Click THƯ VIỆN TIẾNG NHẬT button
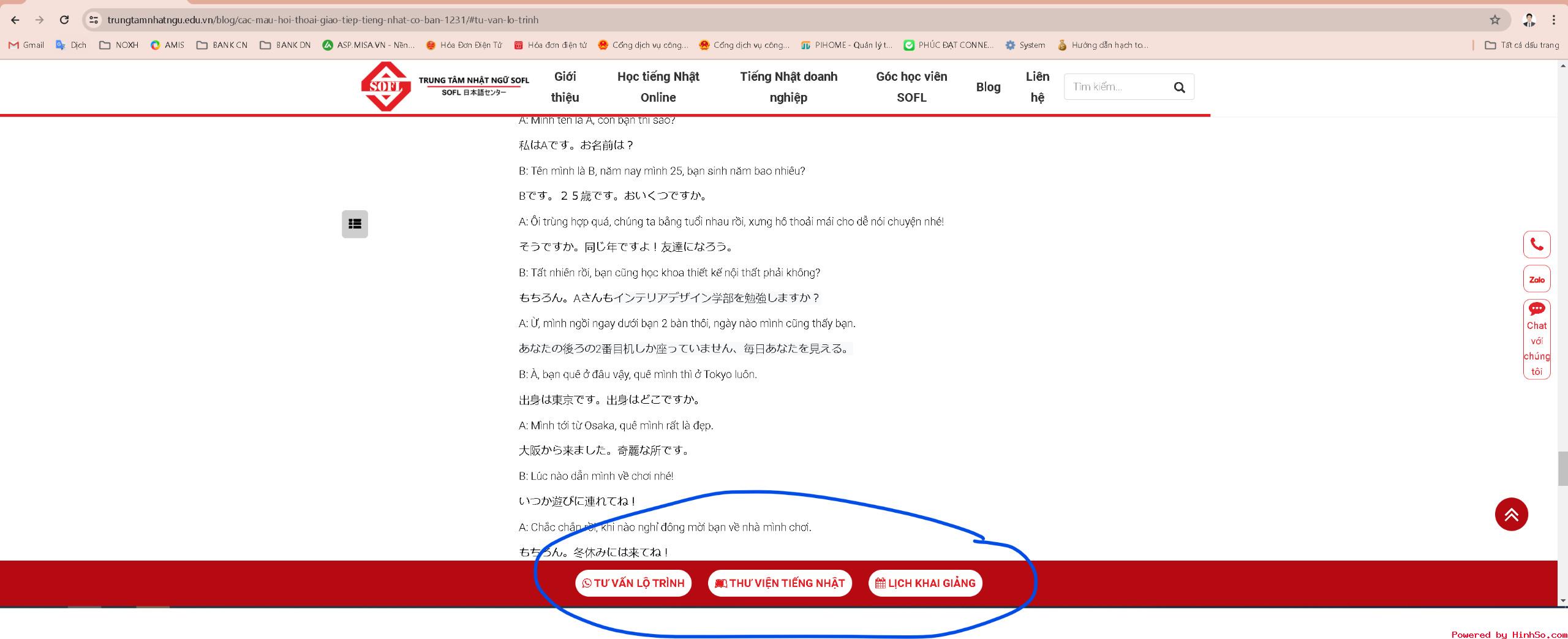Viewport: 1568px width, 639px height. (780, 583)
